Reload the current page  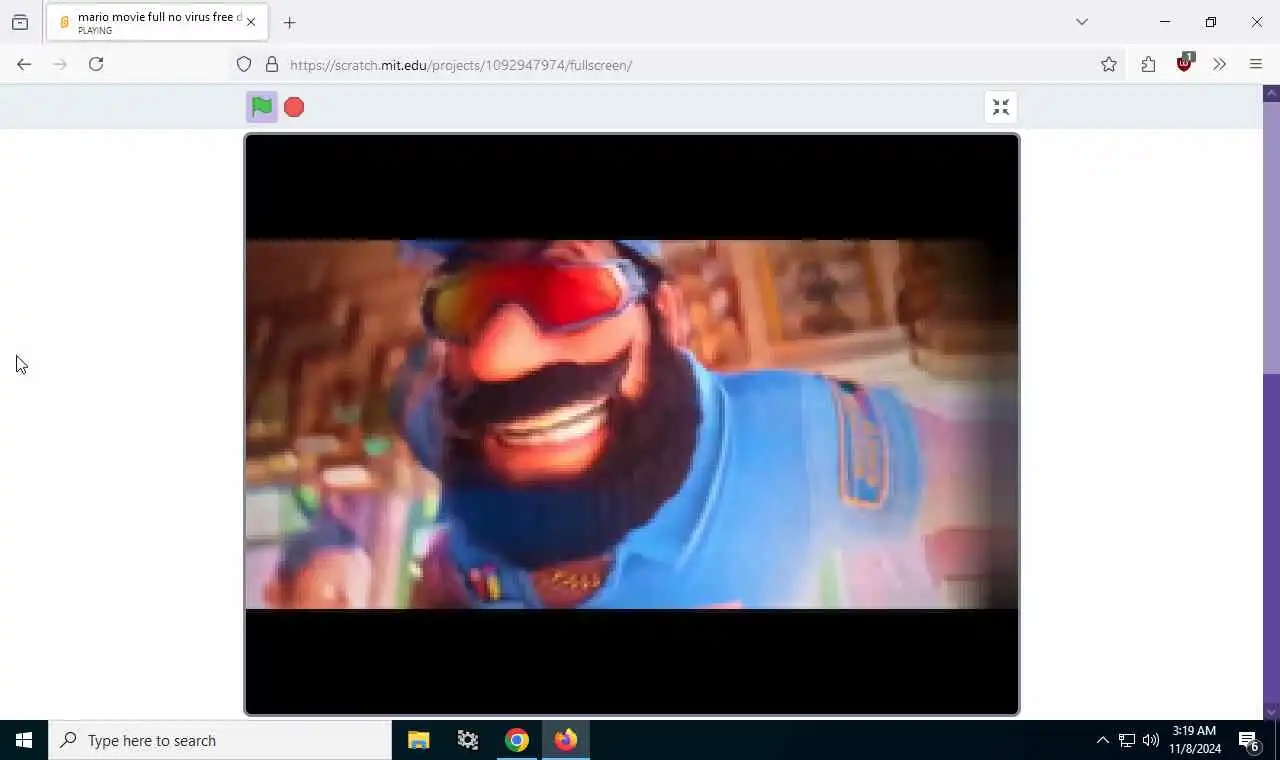[96, 64]
